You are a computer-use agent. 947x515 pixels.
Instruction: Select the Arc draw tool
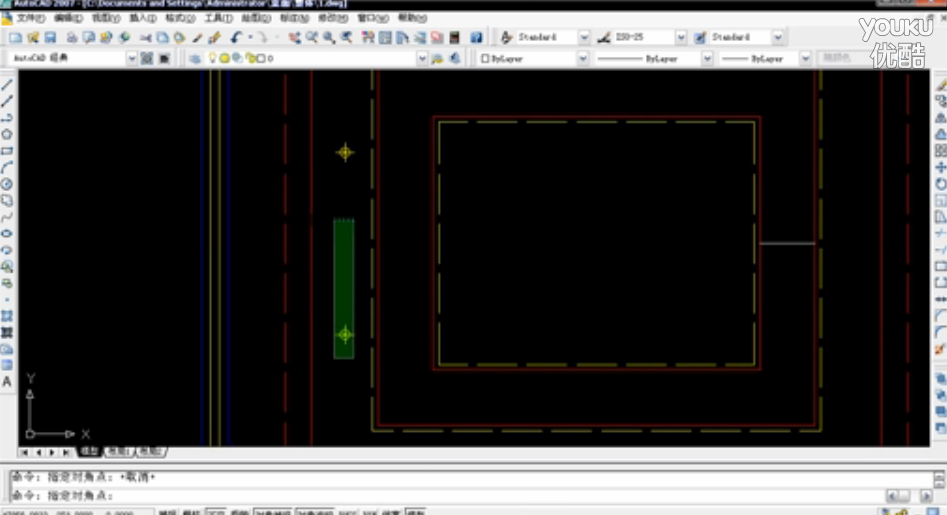(x=7, y=167)
